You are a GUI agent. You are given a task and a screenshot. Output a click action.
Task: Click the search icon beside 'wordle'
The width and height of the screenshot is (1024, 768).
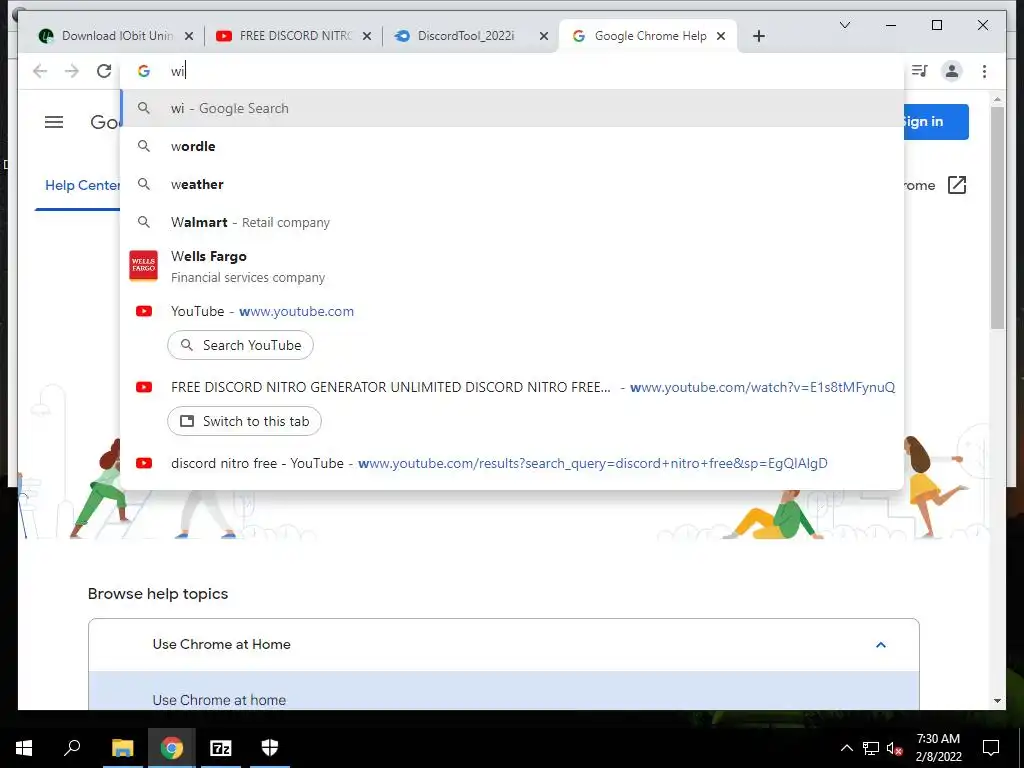[144, 146]
